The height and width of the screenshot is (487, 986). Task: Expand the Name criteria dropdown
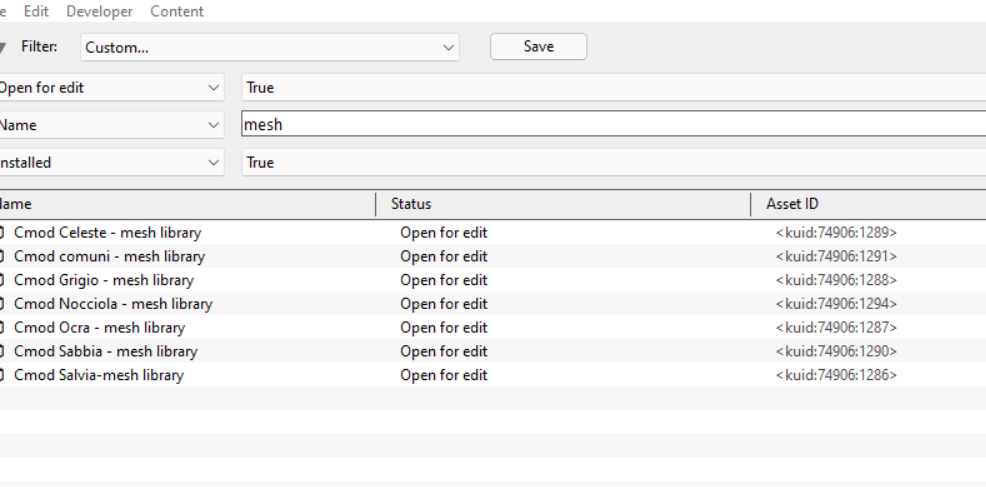(x=111, y=125)
